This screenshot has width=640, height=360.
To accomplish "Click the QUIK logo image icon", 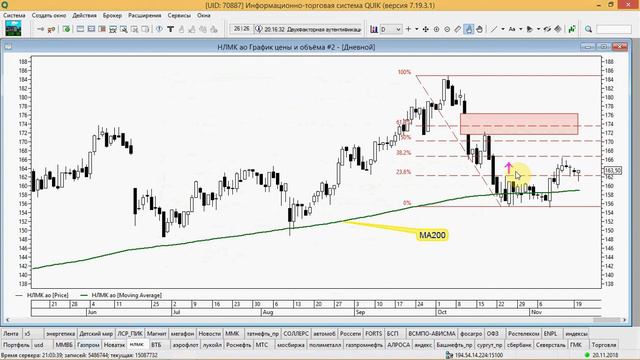I will tap(13, 29).
